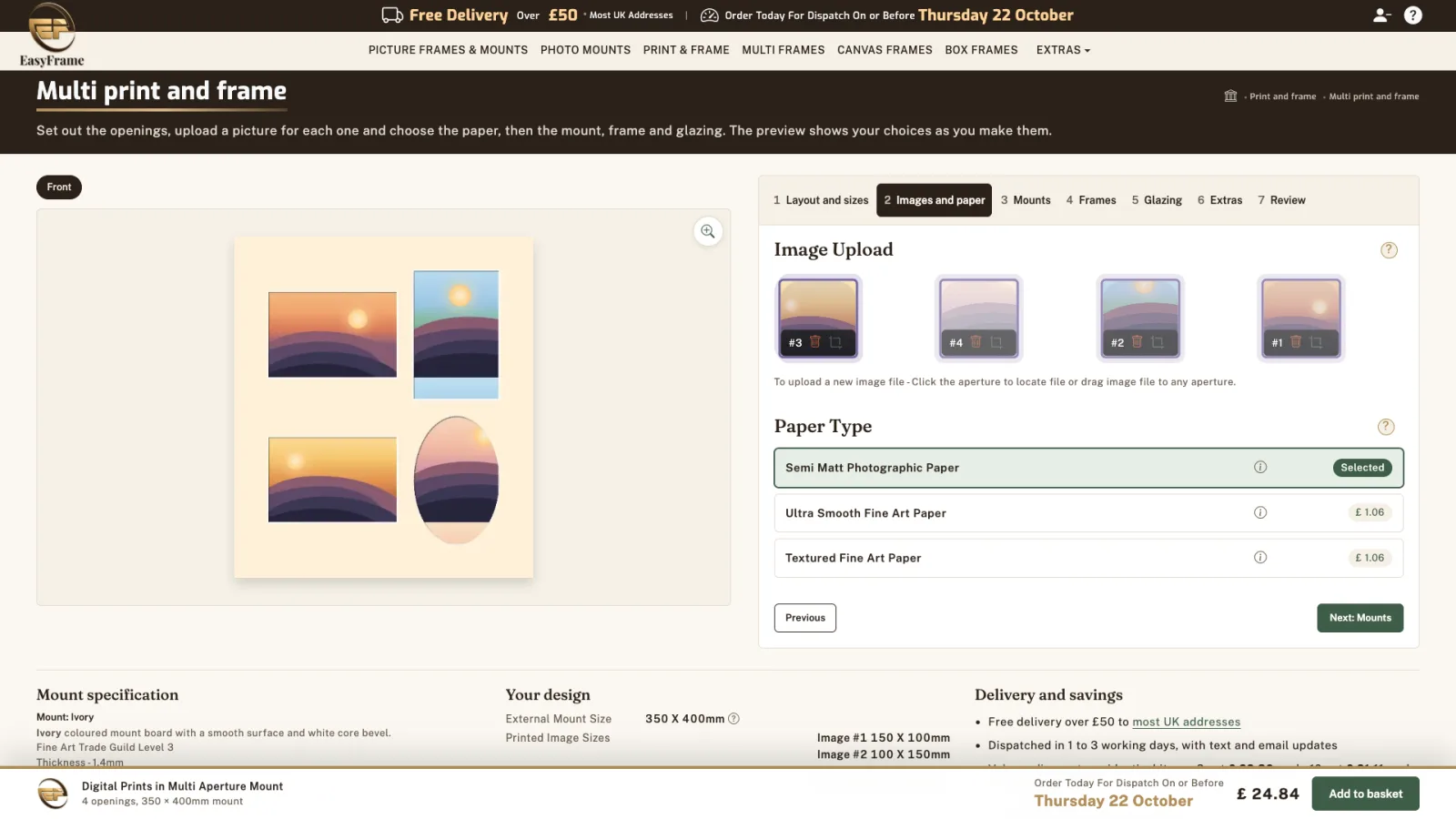Viewport: 1456px width, 819px height.
Task: Click the oval aperture in preview
Action: click(456, 480)
